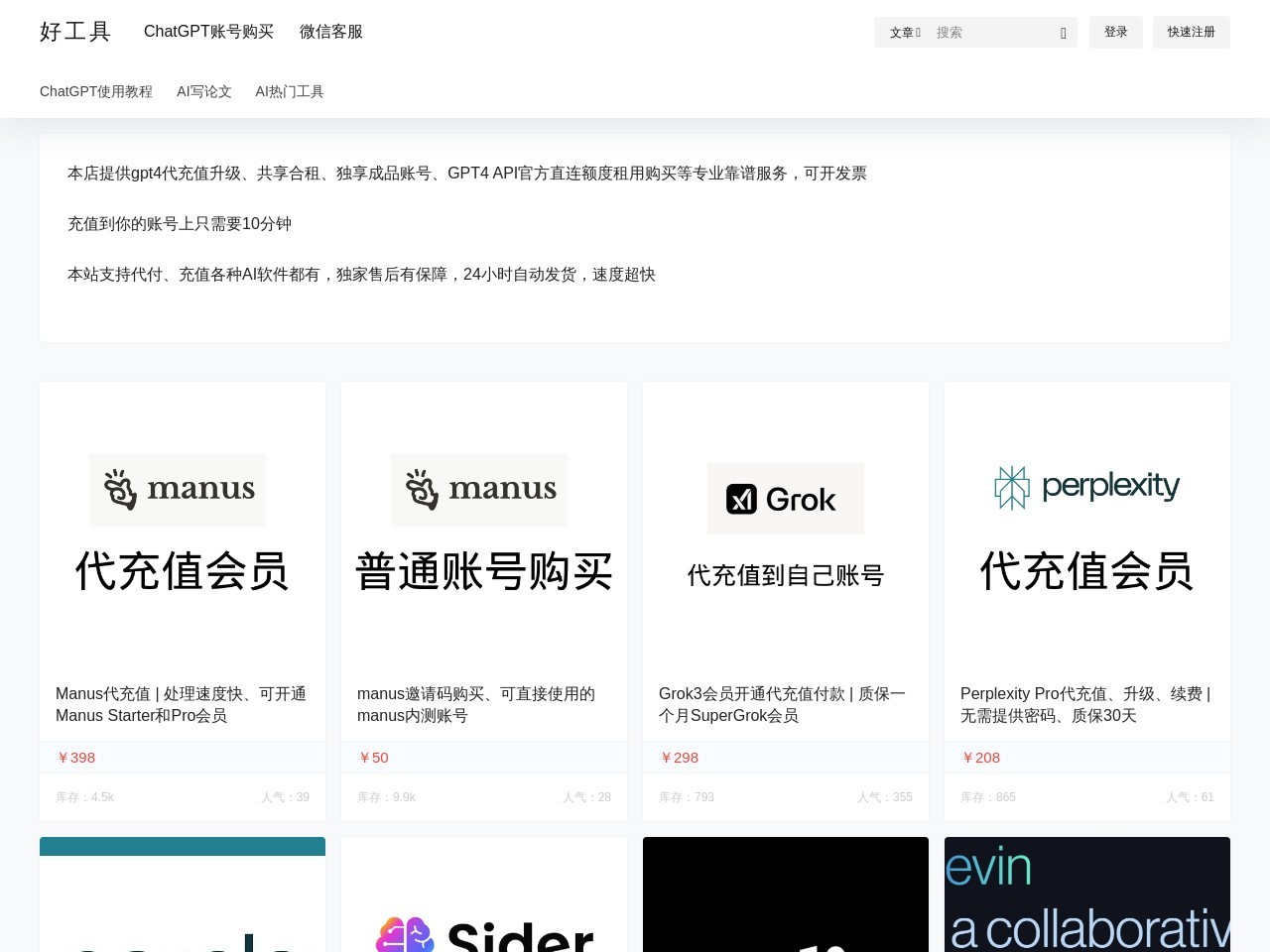Open the 文章 search category dropdown
Screen dimensions: 1270x952
(904, 32)
